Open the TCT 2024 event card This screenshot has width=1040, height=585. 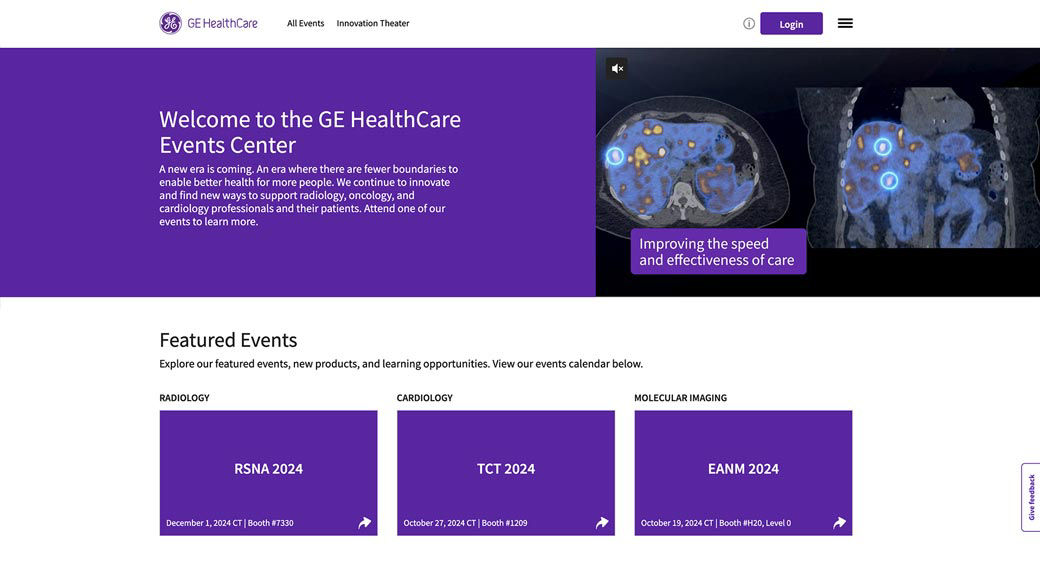coord(506,473)
